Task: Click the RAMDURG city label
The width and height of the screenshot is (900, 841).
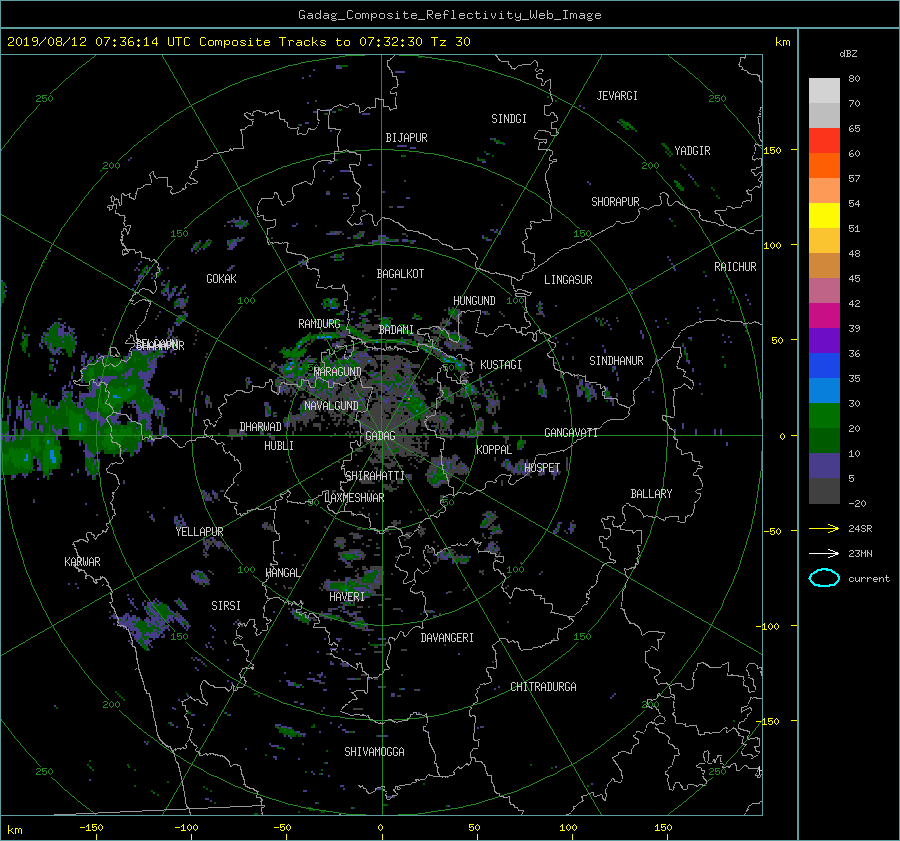Action: click(319, 324)
